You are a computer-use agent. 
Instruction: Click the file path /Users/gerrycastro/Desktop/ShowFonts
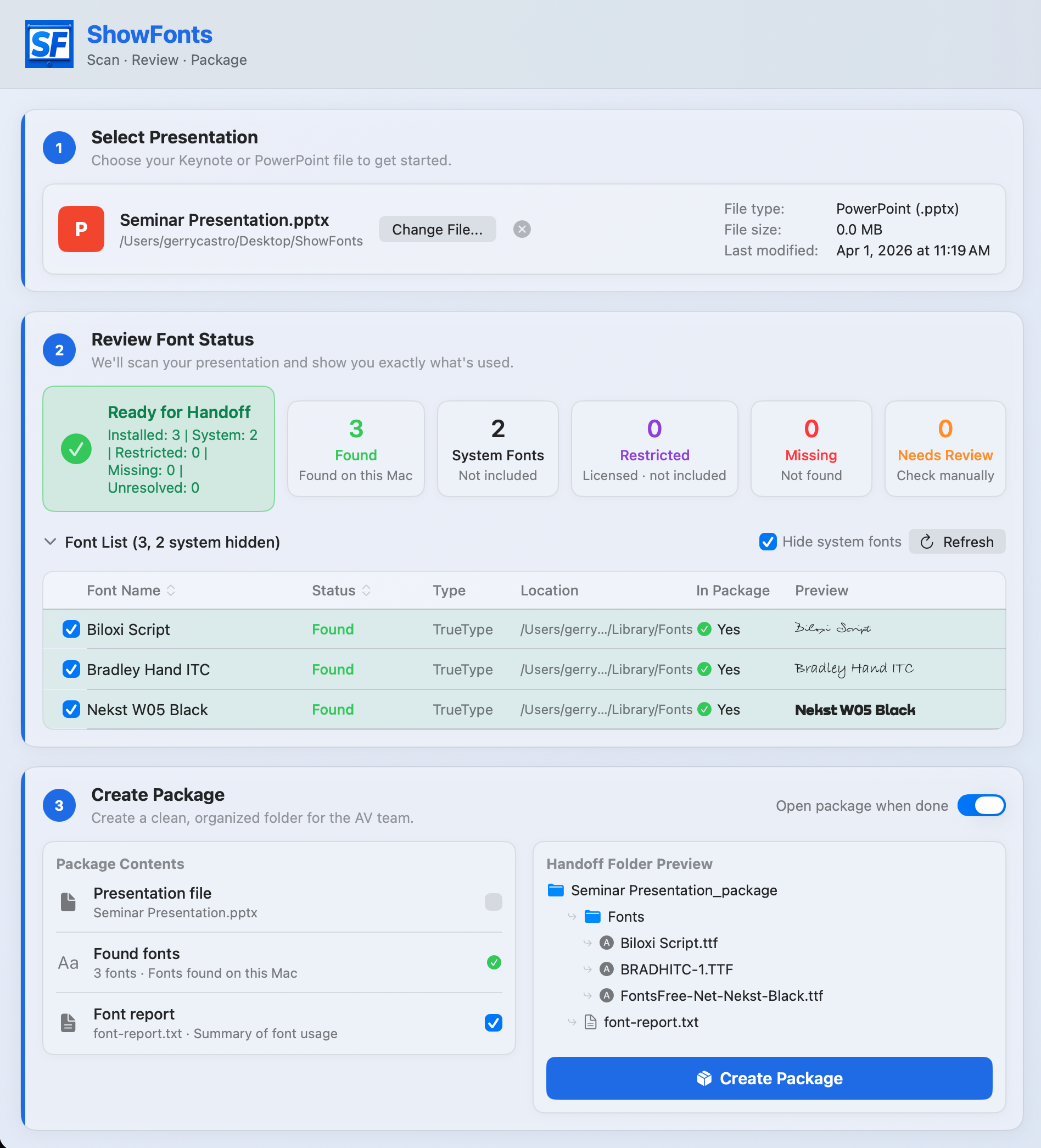[240, 241]
